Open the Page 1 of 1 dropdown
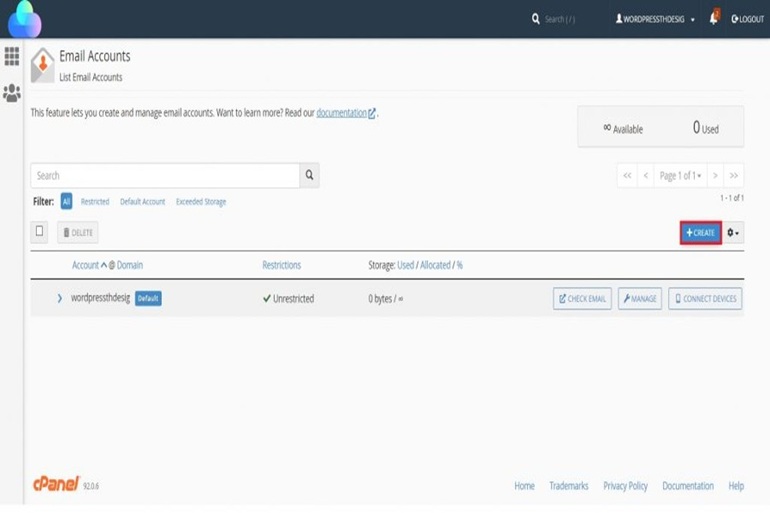This screenshot has width=770, height=513. click(680, 176)
